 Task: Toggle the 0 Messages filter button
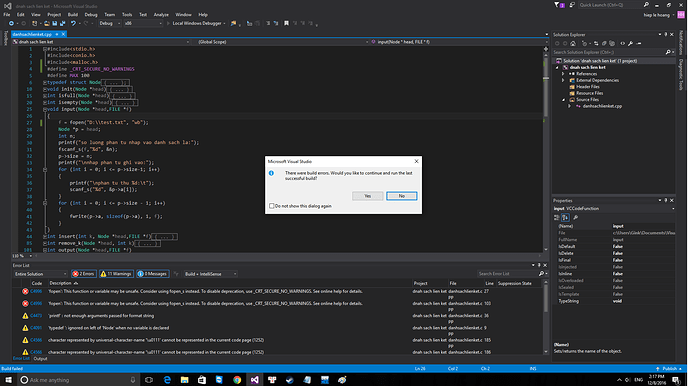(x=152, y=274)
